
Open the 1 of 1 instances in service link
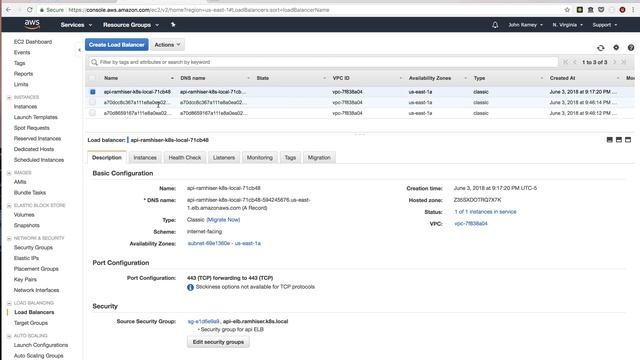click(x=485, y=211)
